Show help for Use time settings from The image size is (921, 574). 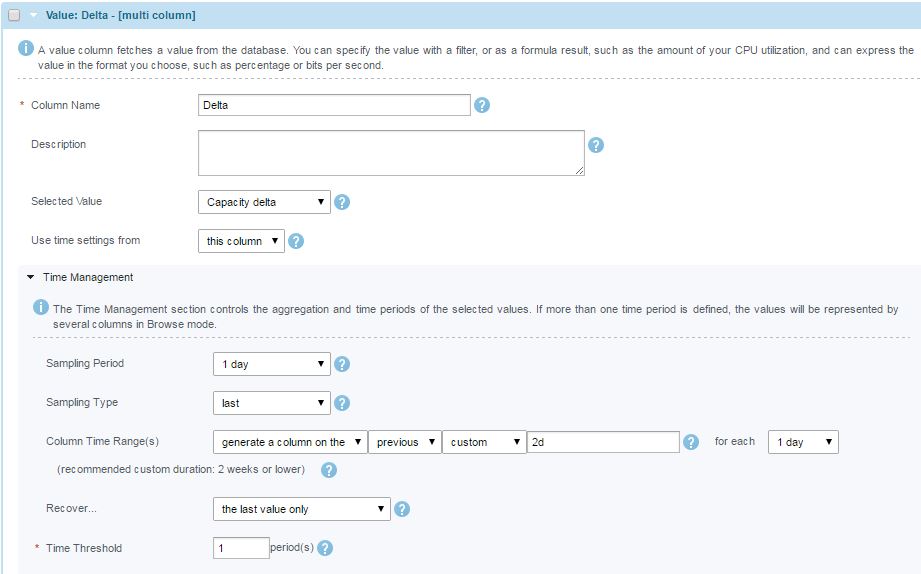click(x=296, y=241)
